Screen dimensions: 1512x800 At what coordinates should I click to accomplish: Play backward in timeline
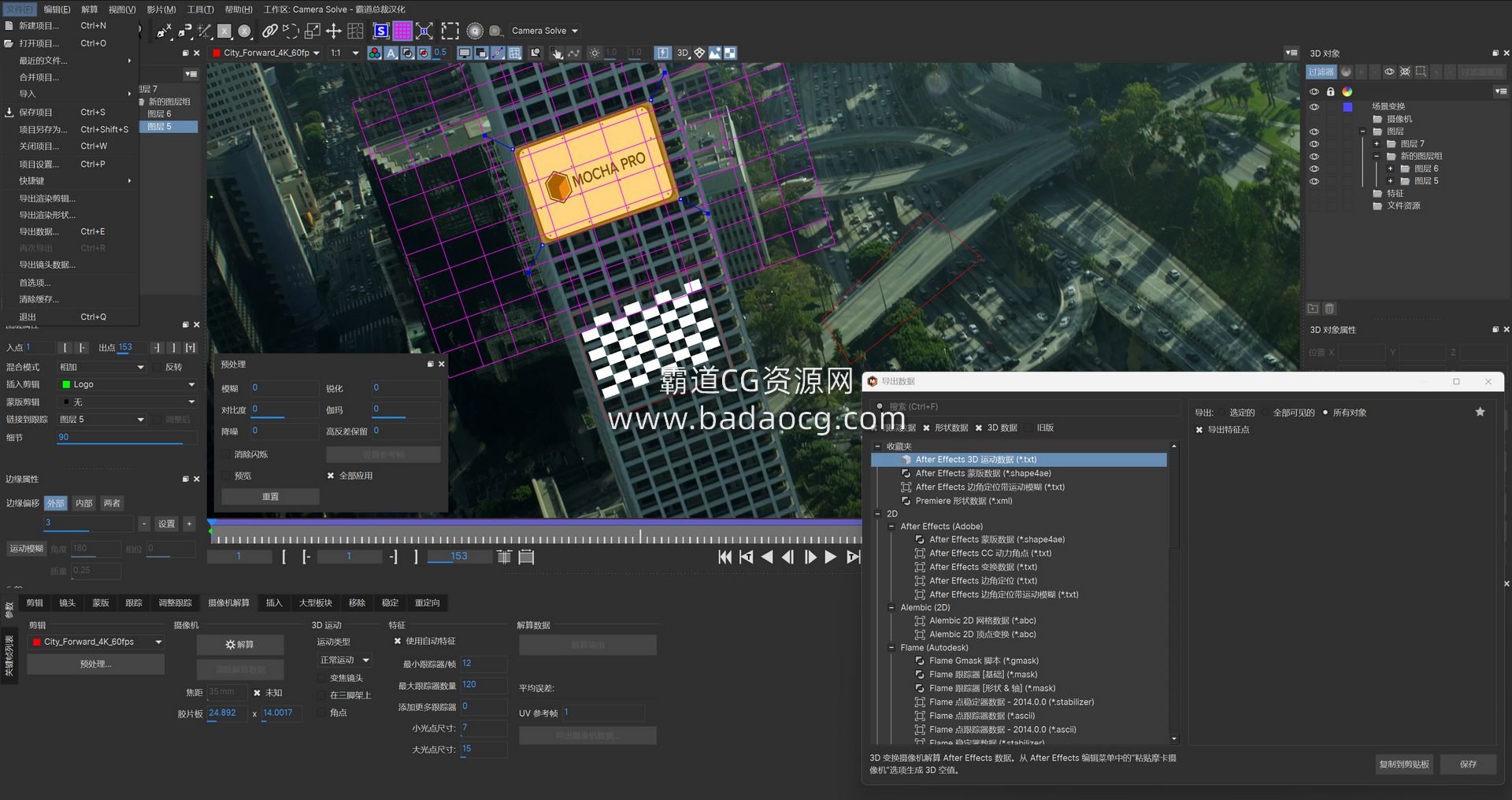click(767, 557)
